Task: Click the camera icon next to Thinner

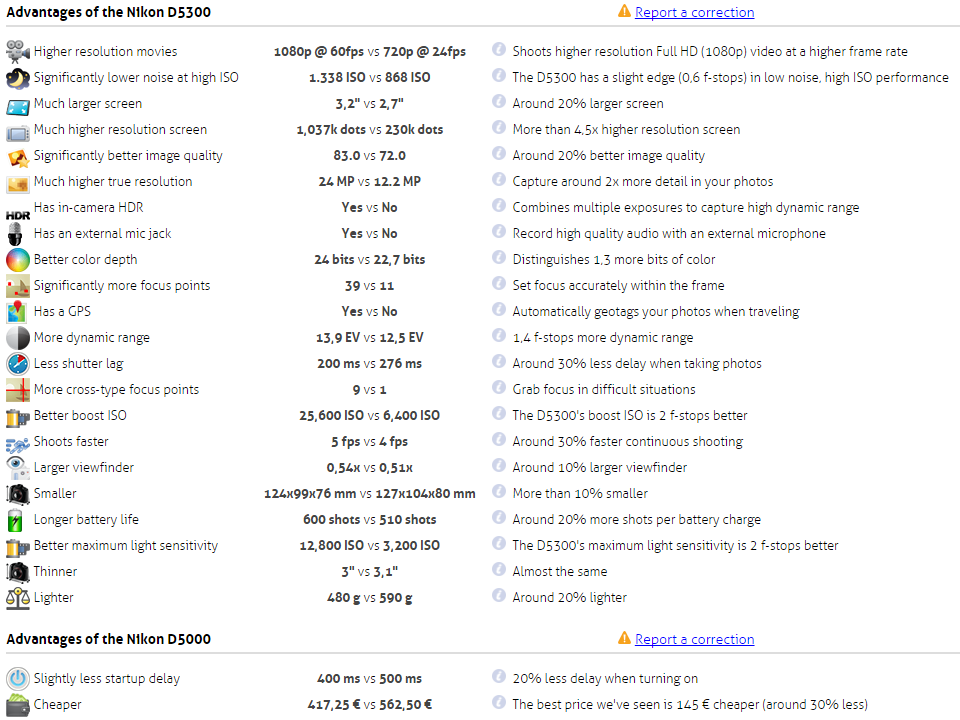Action: click(18, 572)
